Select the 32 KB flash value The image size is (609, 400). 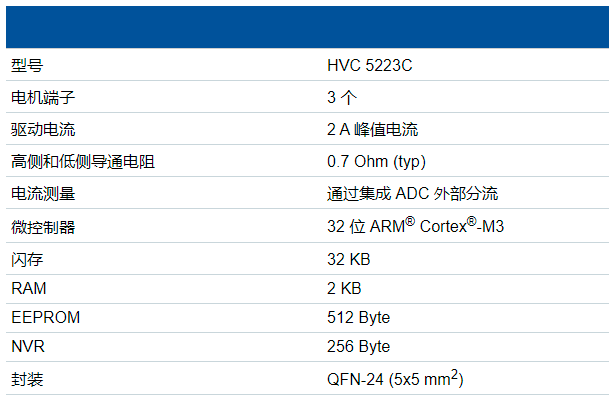coord(348,259)
